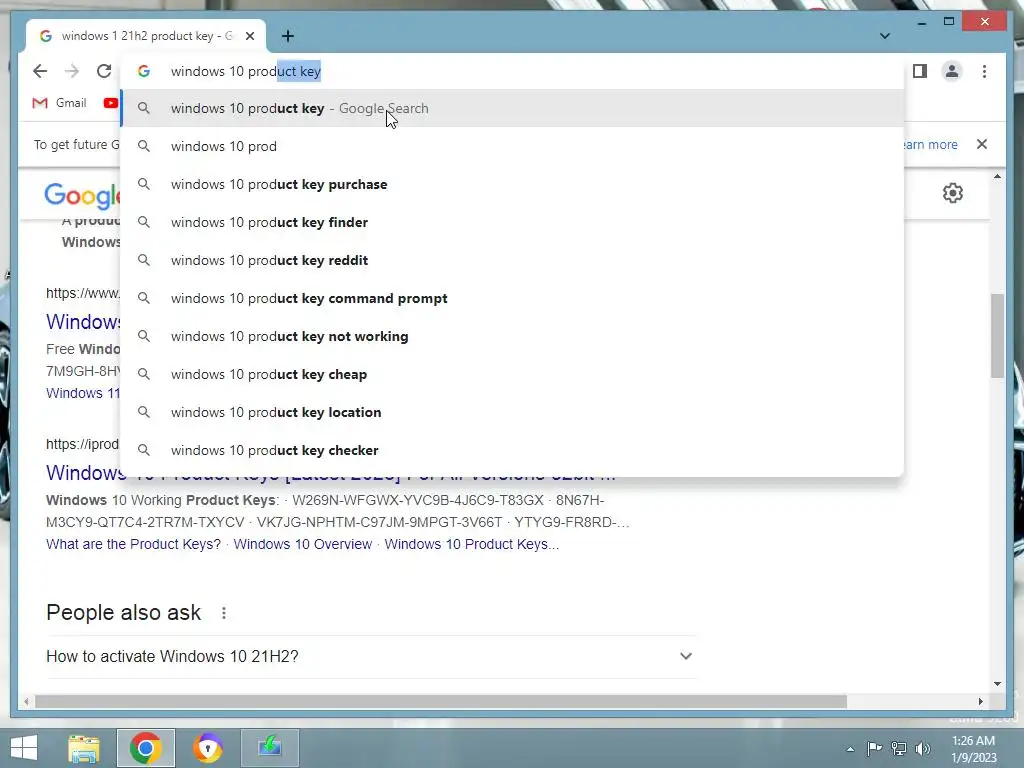The height and width of the screenshot is (768, 1024).
Task: Click the scroll-down arrow of the page
Action: [997, 684]
